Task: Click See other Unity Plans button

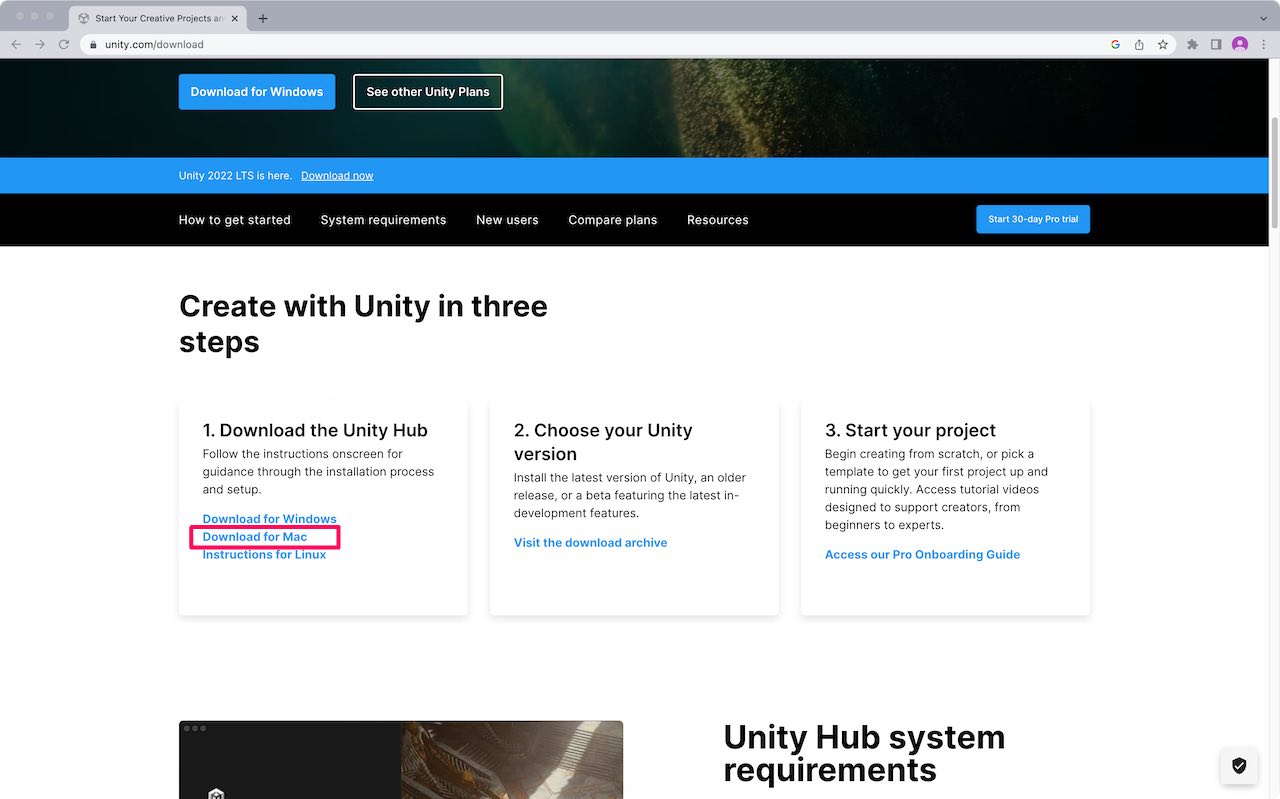Action: [428, 92]
